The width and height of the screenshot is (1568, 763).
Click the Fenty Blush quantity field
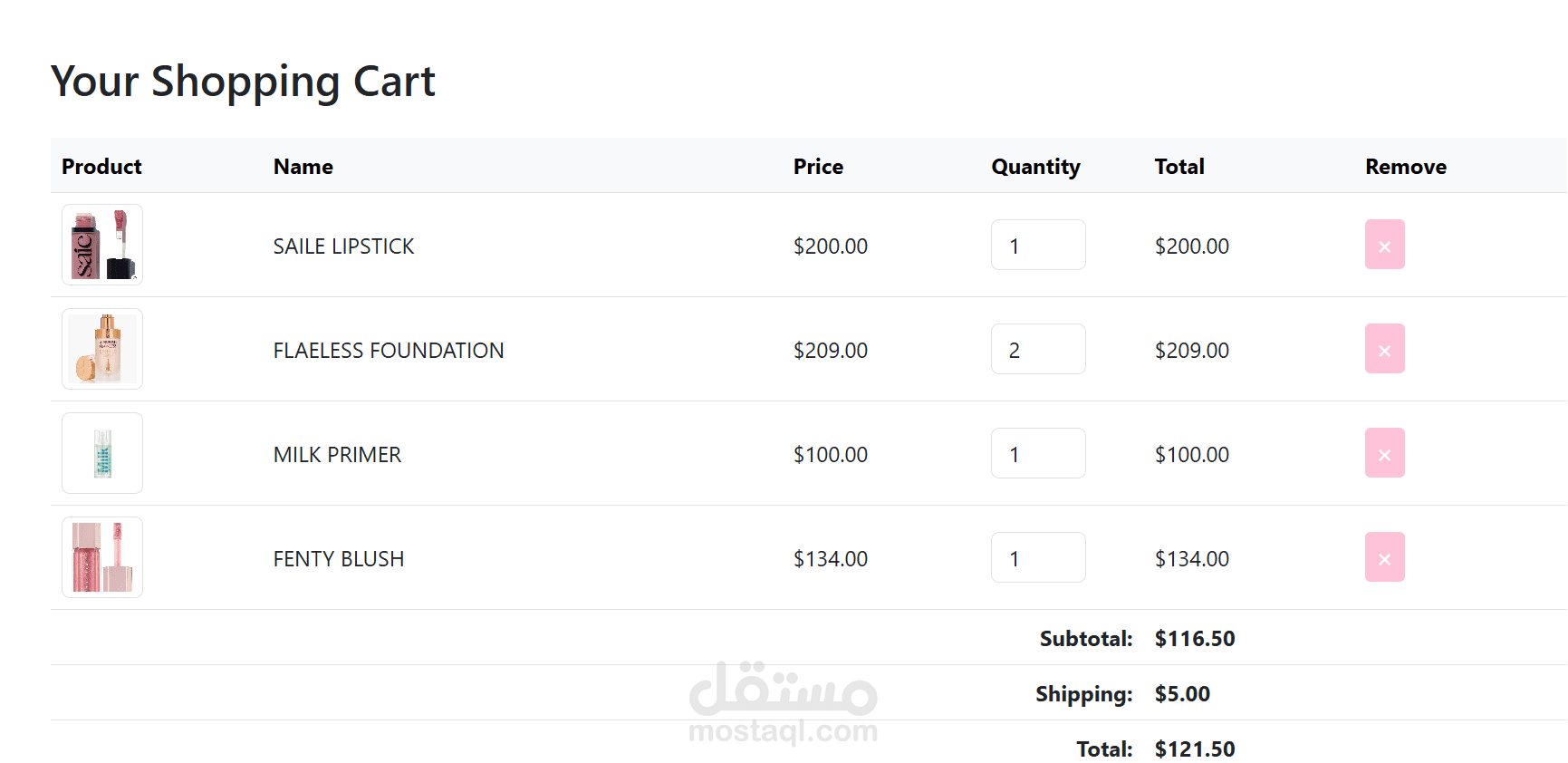[1038, 557]
